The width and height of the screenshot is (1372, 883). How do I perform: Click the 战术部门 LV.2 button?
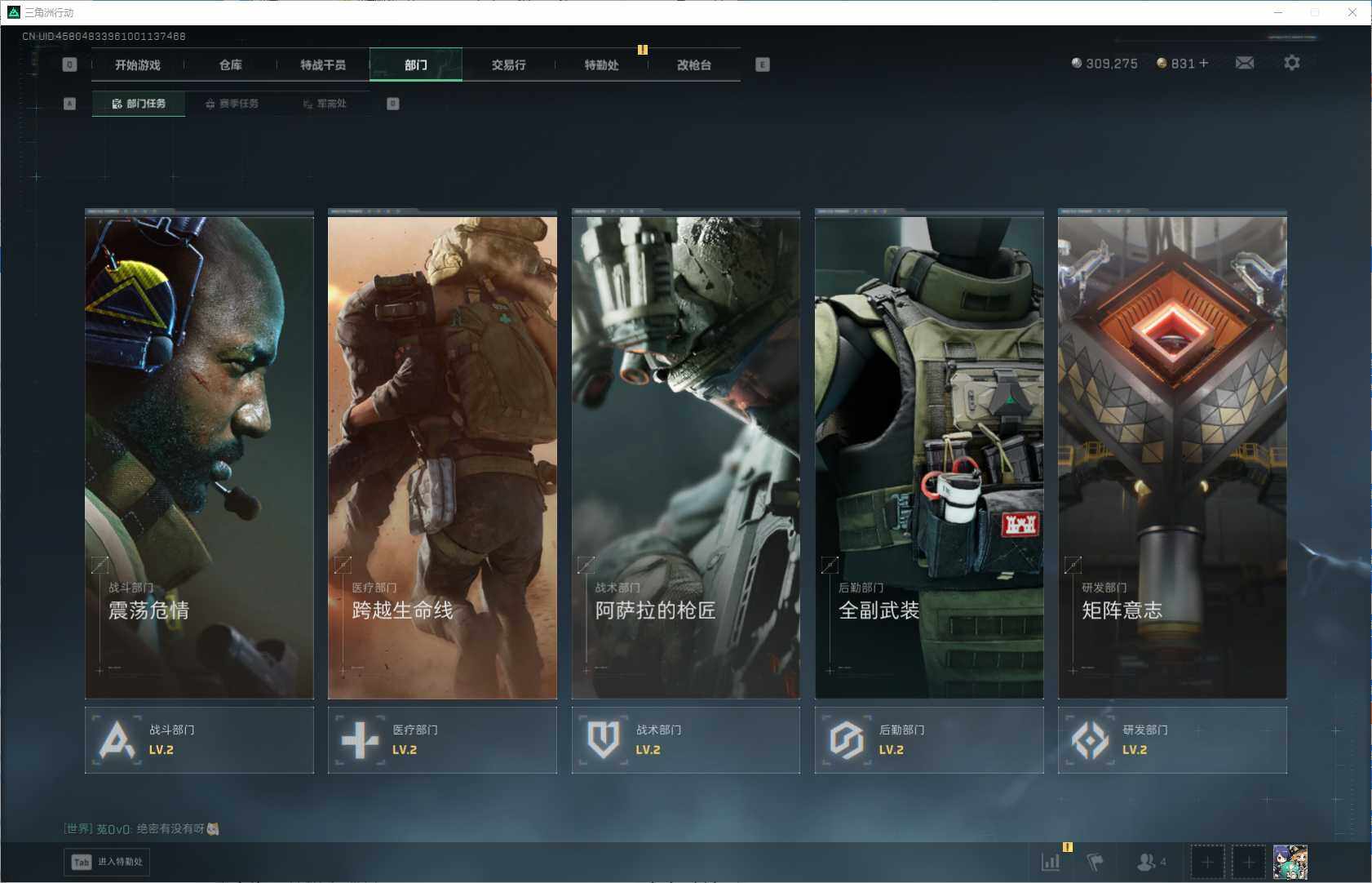coord(686,740)
